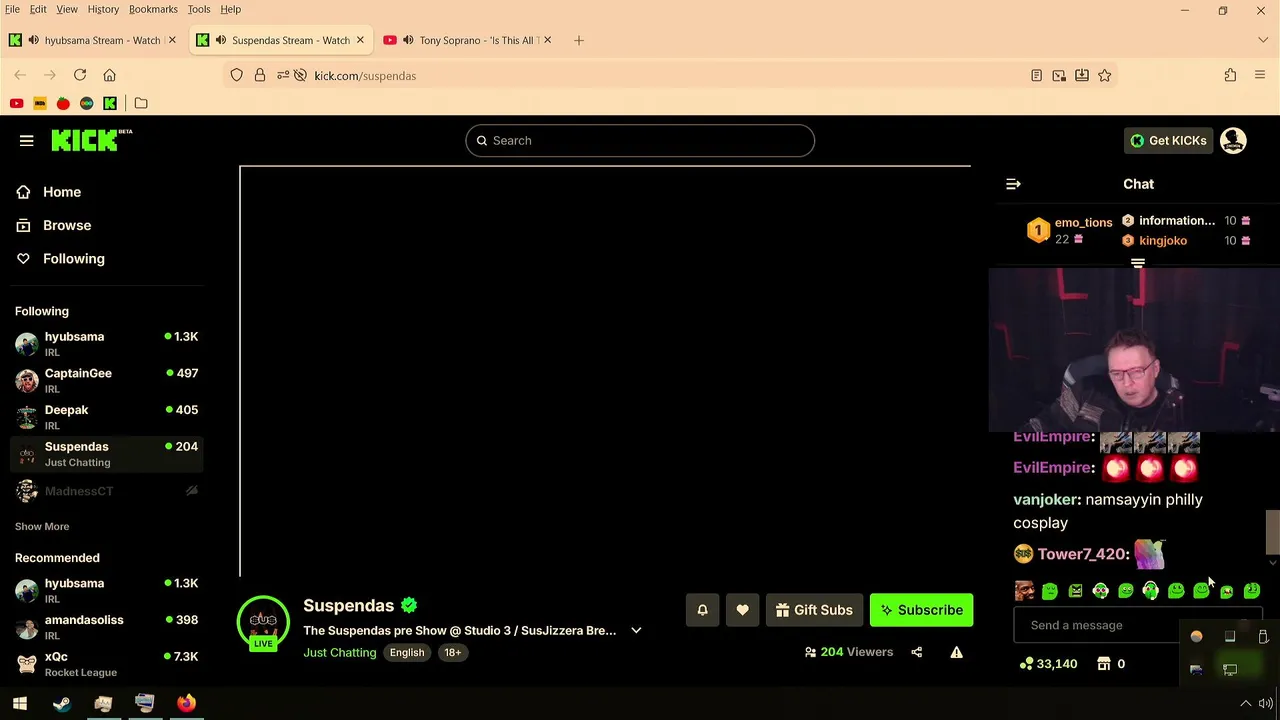Open the Following page link

(73, 258)
